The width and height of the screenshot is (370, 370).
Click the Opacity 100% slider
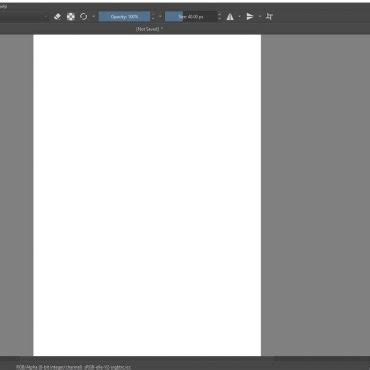click(124, 16)
